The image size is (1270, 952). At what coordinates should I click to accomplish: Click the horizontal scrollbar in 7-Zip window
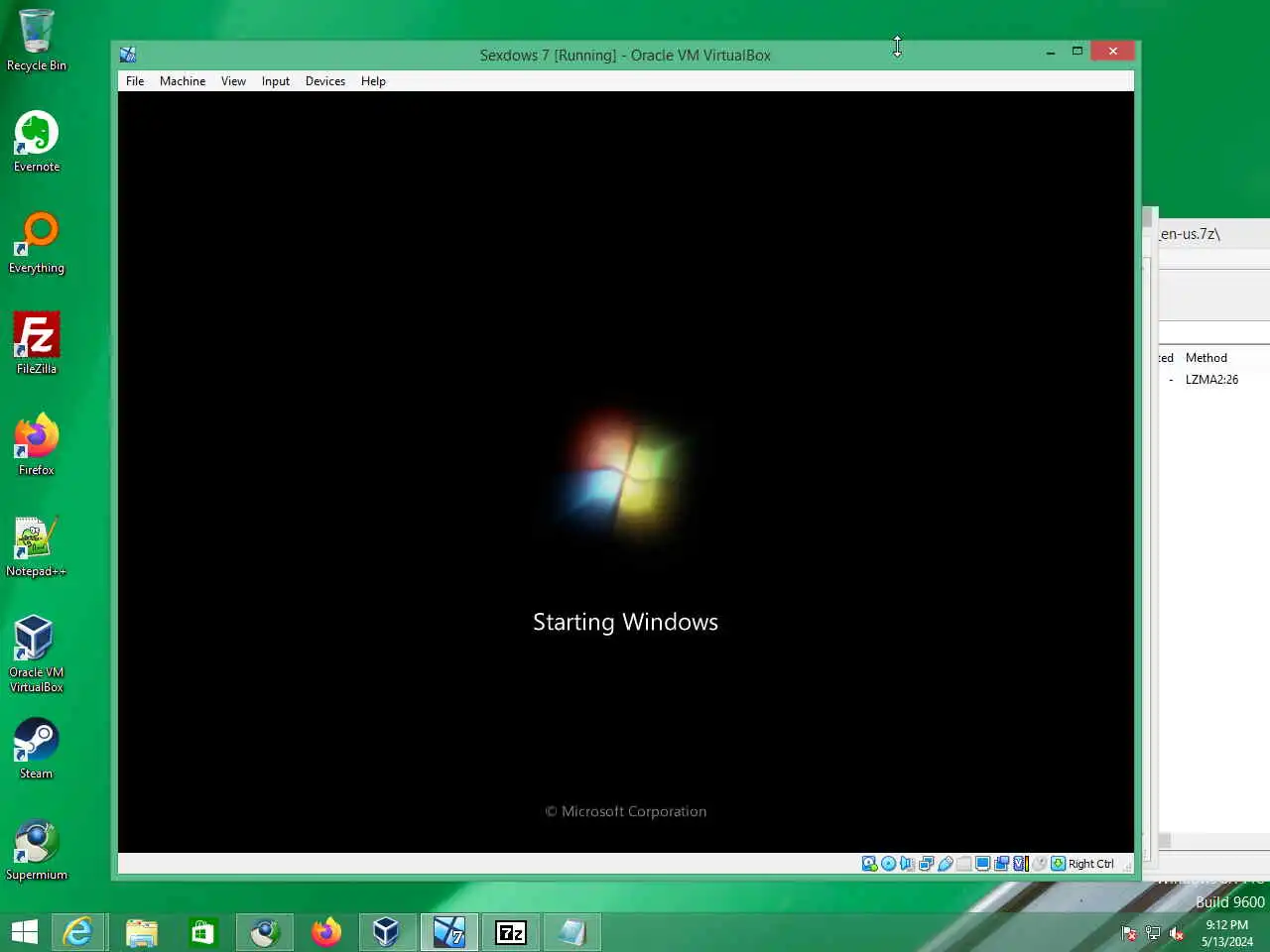(x=1214, y=841)
